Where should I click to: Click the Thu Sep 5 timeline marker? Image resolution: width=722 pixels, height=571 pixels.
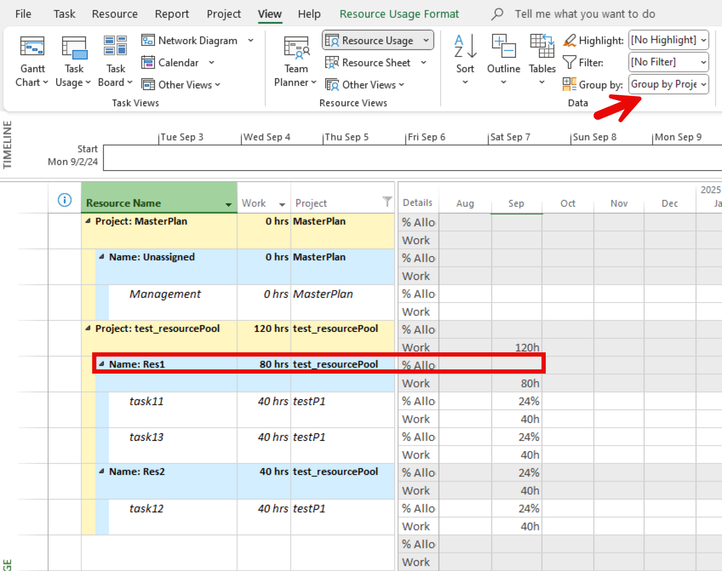(x=346, y=137)
